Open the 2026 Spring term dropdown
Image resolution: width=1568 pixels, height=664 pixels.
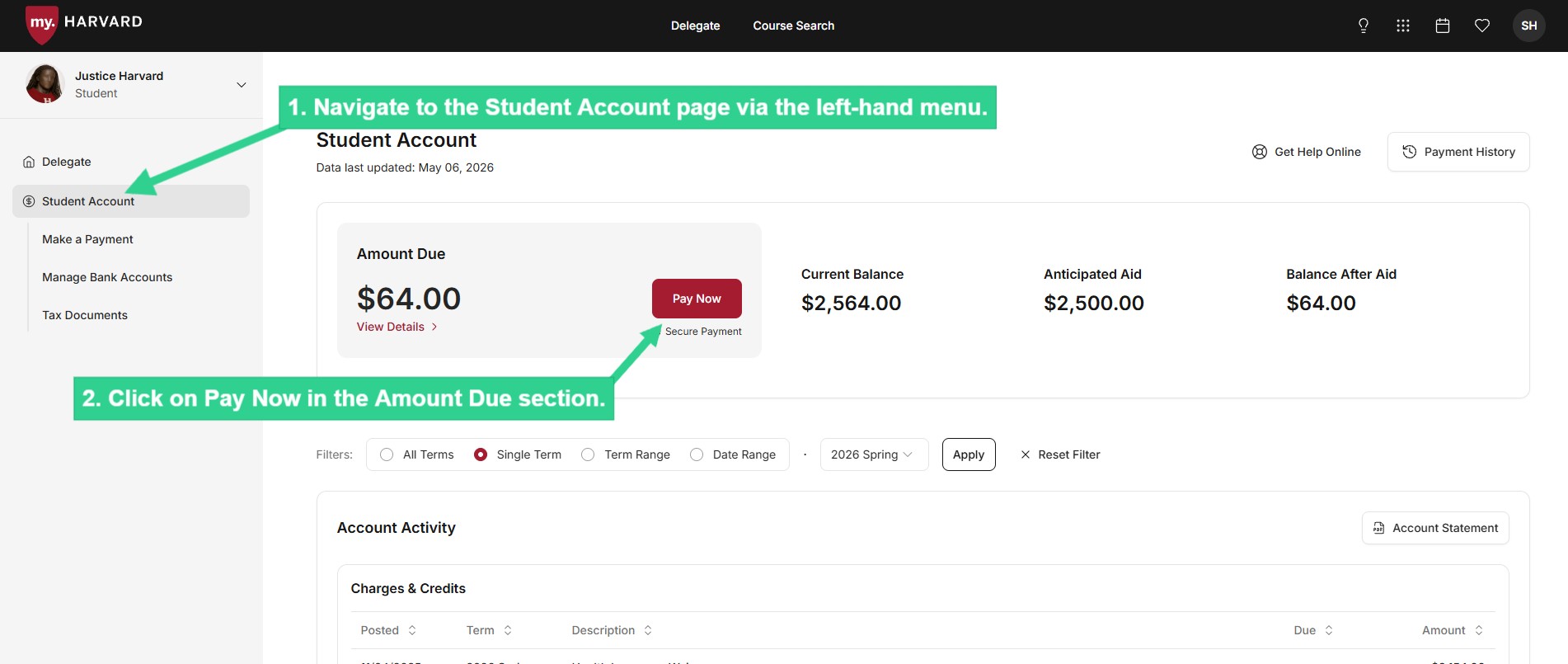point(874,454)
